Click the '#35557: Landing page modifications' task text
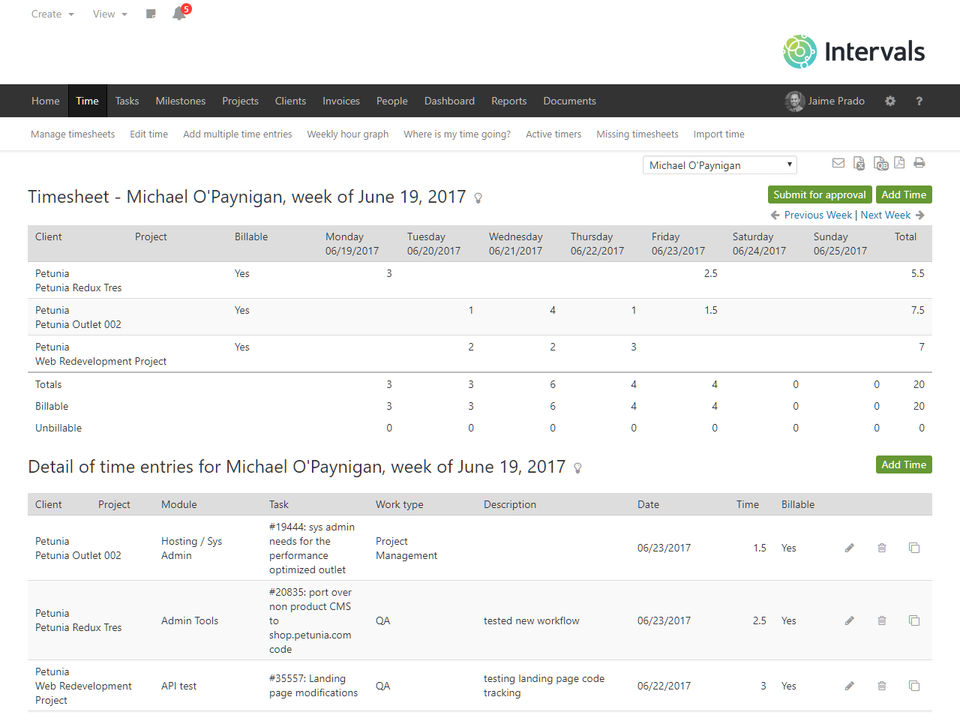This screenshot has height=713, width=960. (313, 686)
